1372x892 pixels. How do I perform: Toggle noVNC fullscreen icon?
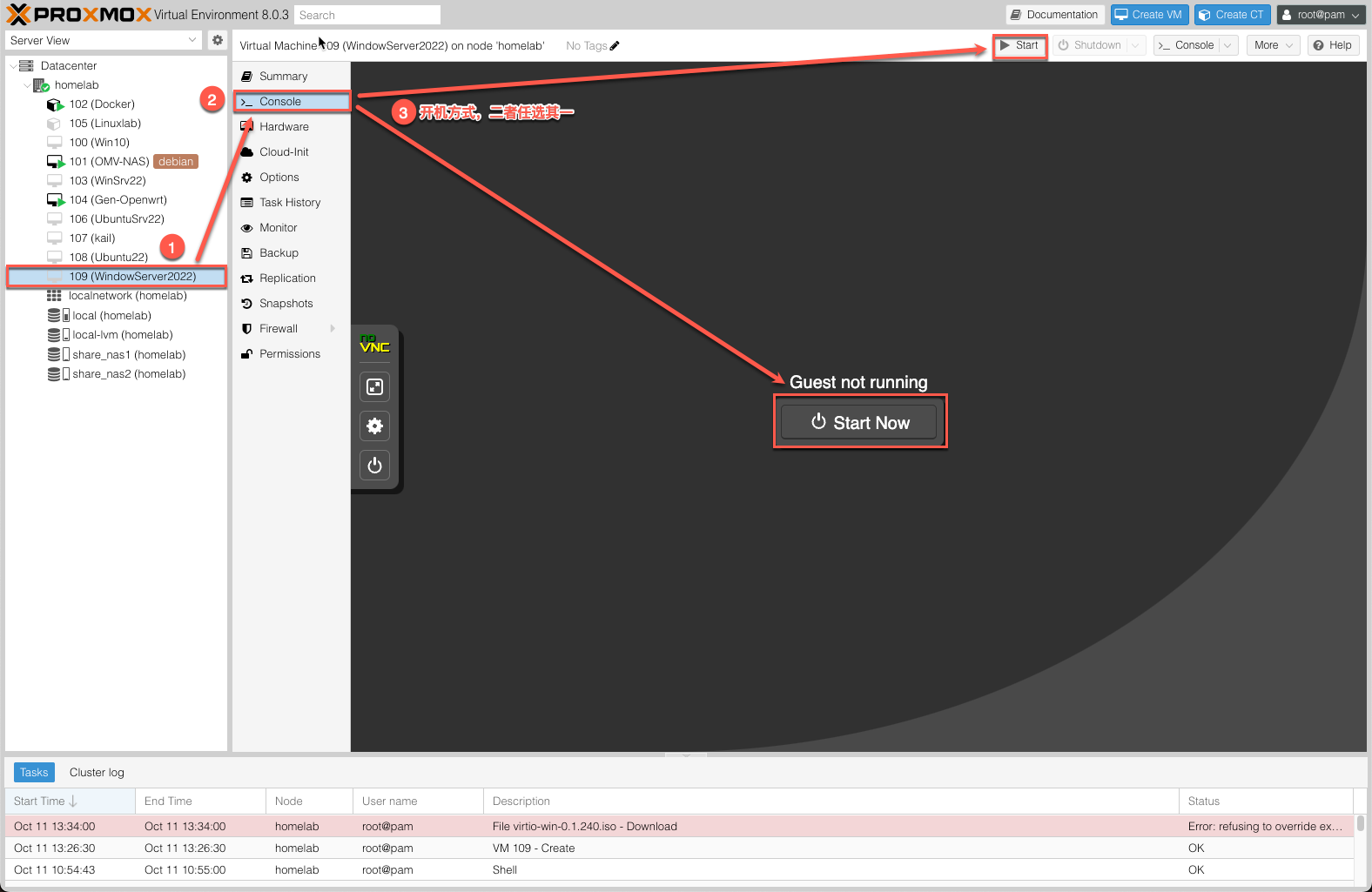click(x=375, y=386)
